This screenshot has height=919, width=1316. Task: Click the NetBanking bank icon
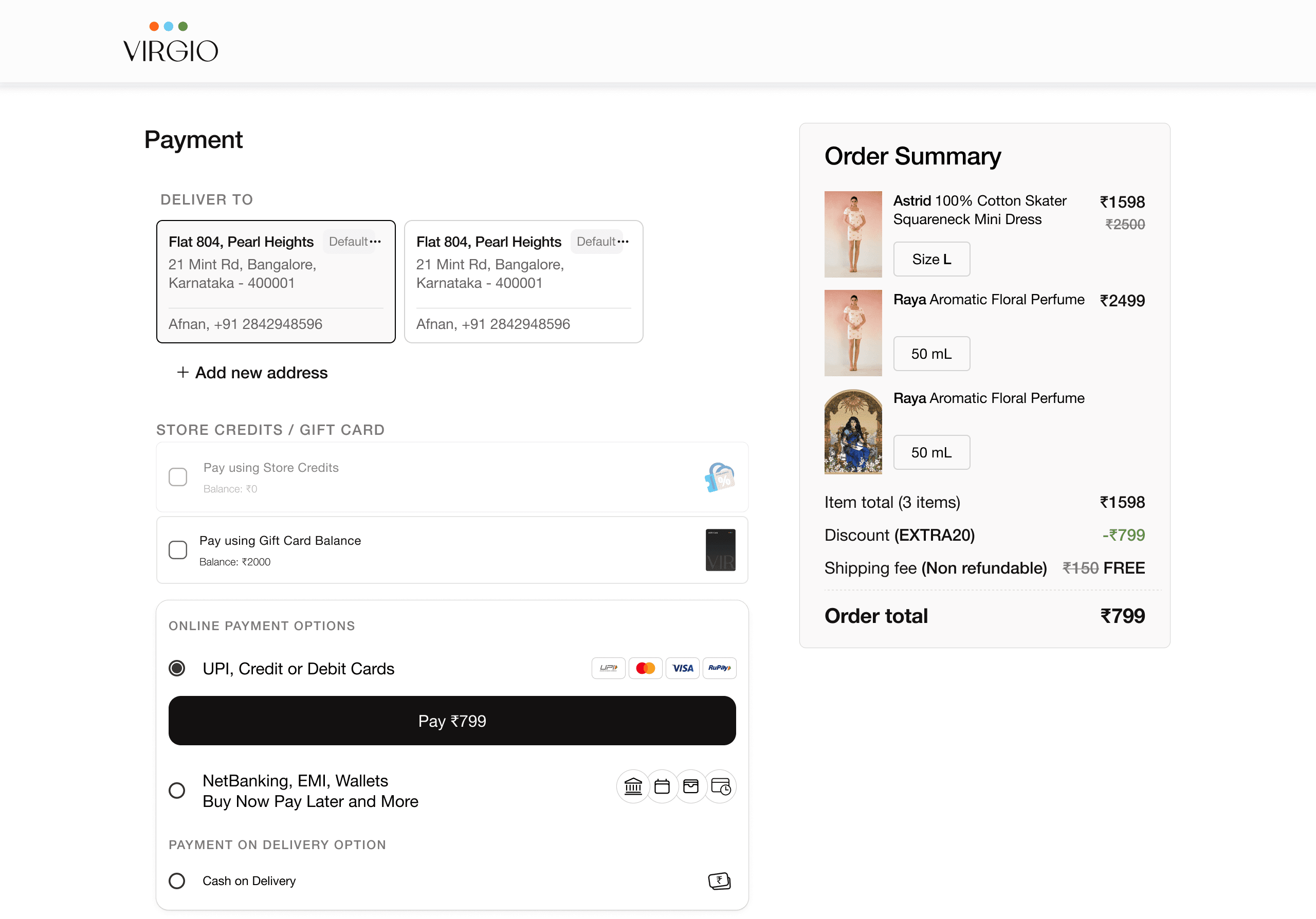[x=633, y=786]
